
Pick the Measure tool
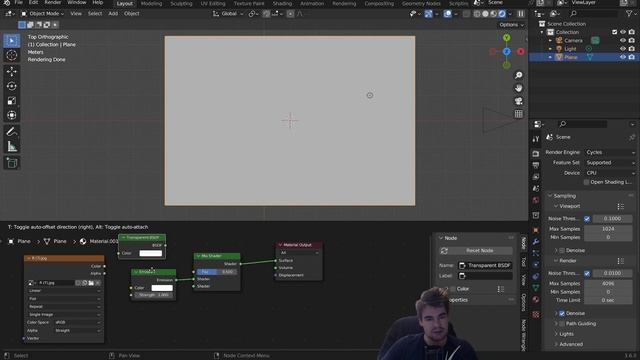tap(12, 146)
